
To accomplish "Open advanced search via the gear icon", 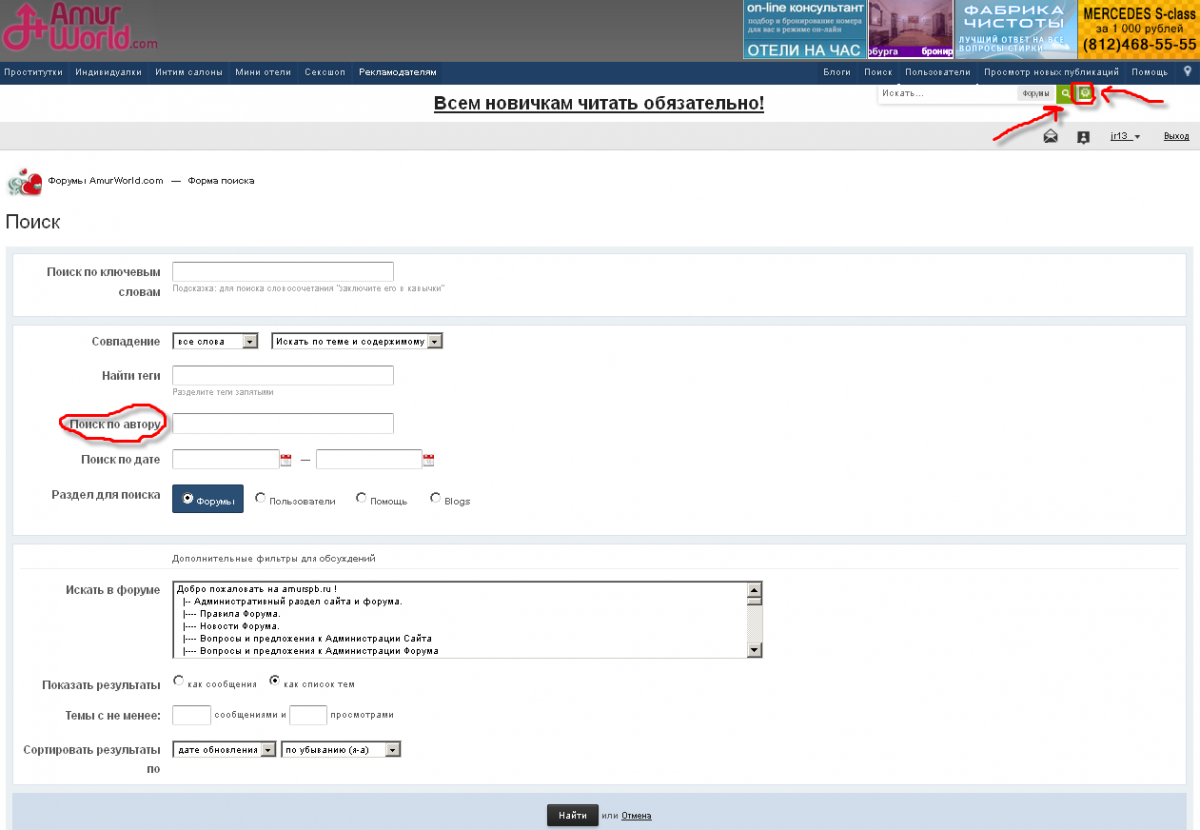I will 1084,93.
